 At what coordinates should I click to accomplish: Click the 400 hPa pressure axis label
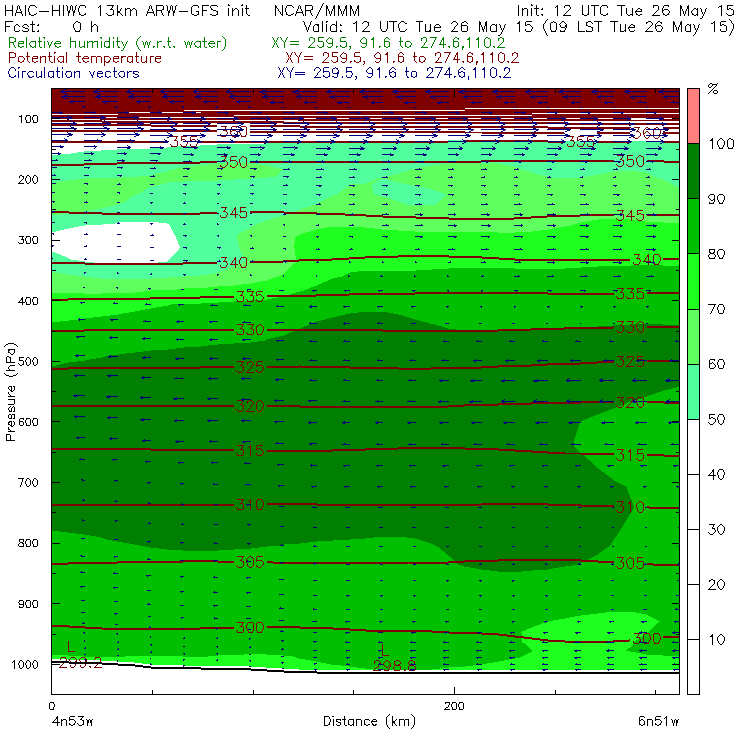point(28,301)
